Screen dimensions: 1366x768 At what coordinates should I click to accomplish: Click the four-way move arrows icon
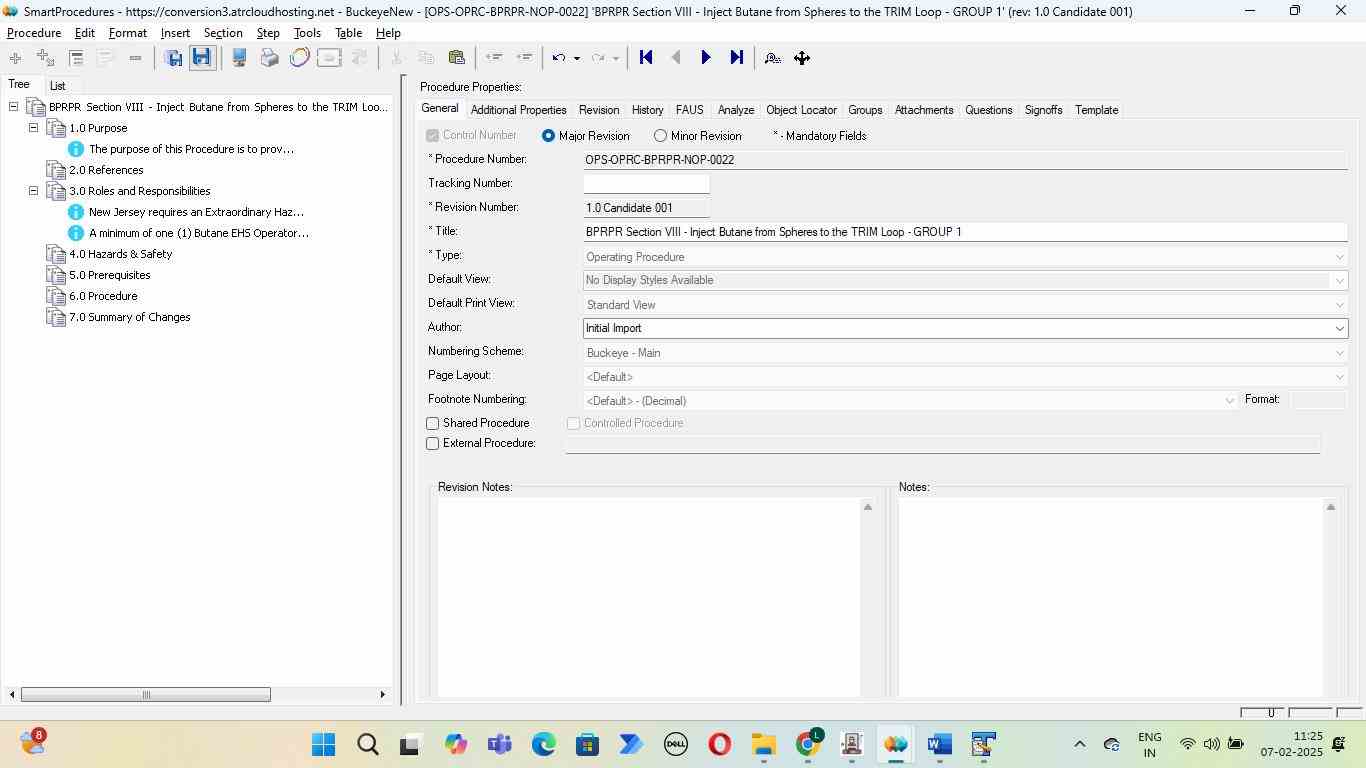tap(802, 58)
